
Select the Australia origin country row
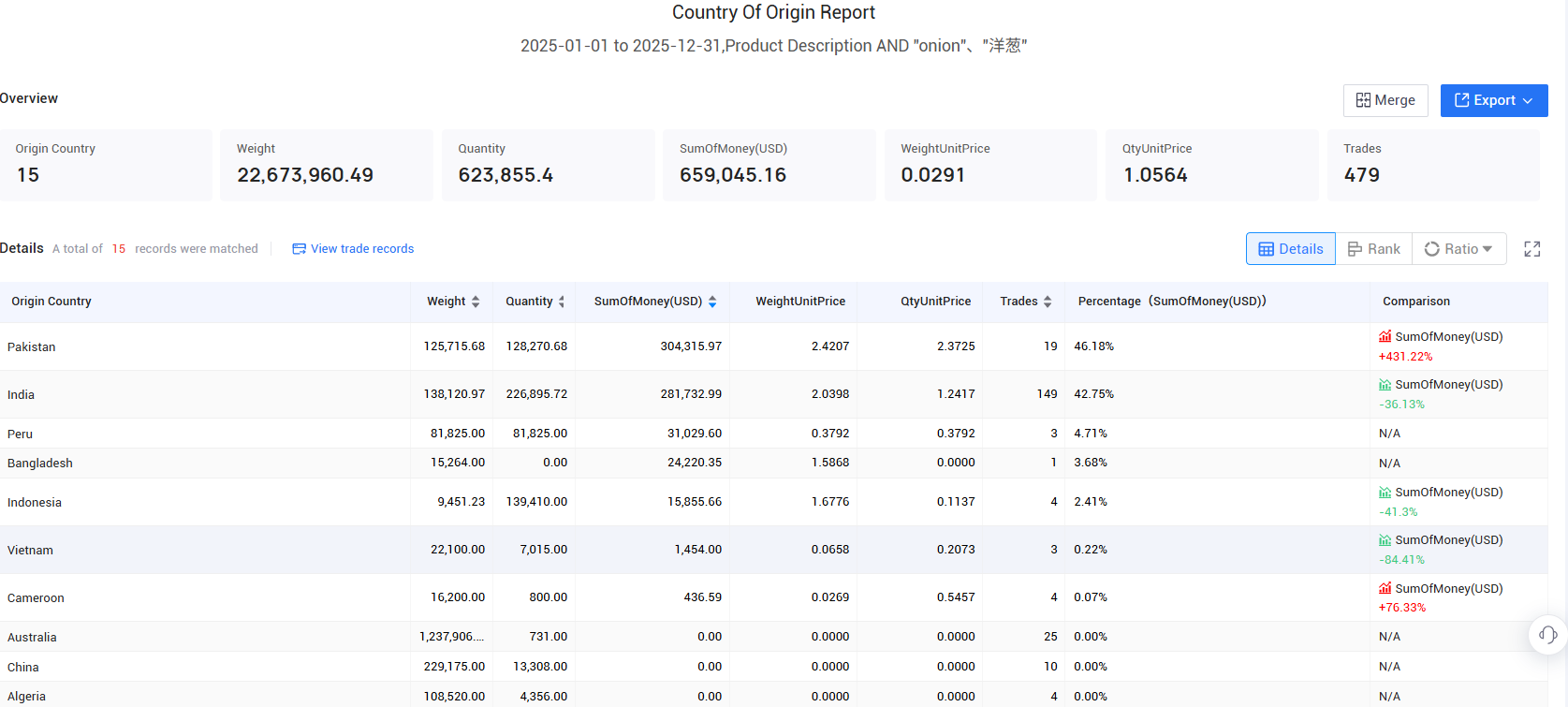coord(773,637)
